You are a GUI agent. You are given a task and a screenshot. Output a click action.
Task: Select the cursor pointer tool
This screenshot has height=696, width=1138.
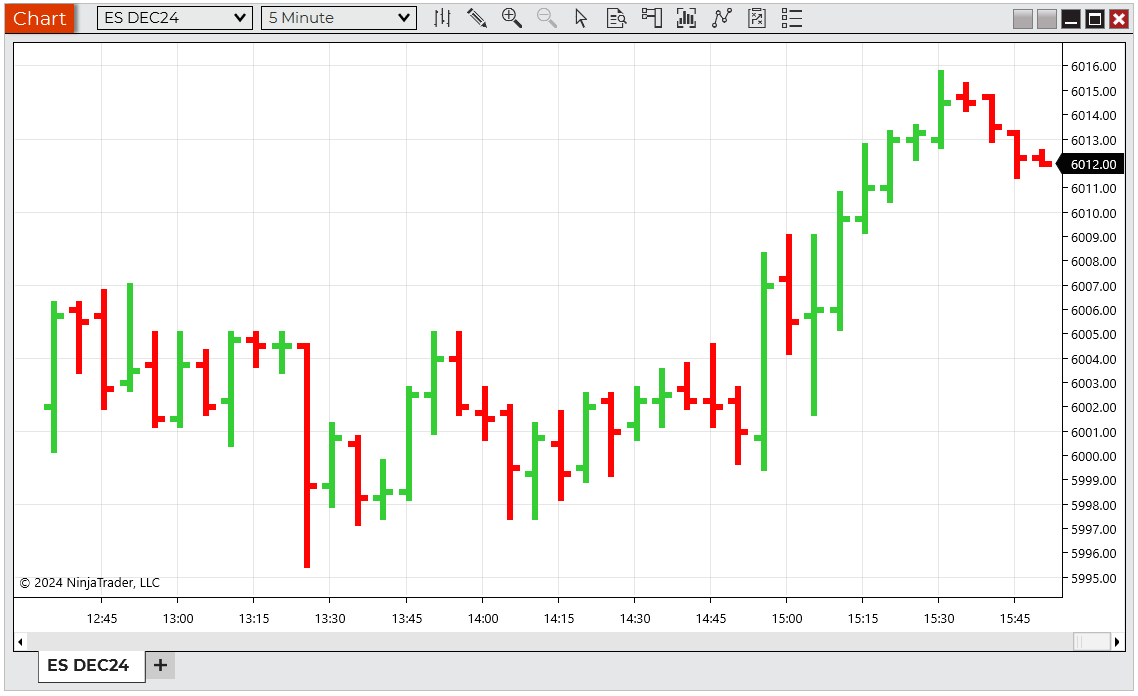point(581,18)
